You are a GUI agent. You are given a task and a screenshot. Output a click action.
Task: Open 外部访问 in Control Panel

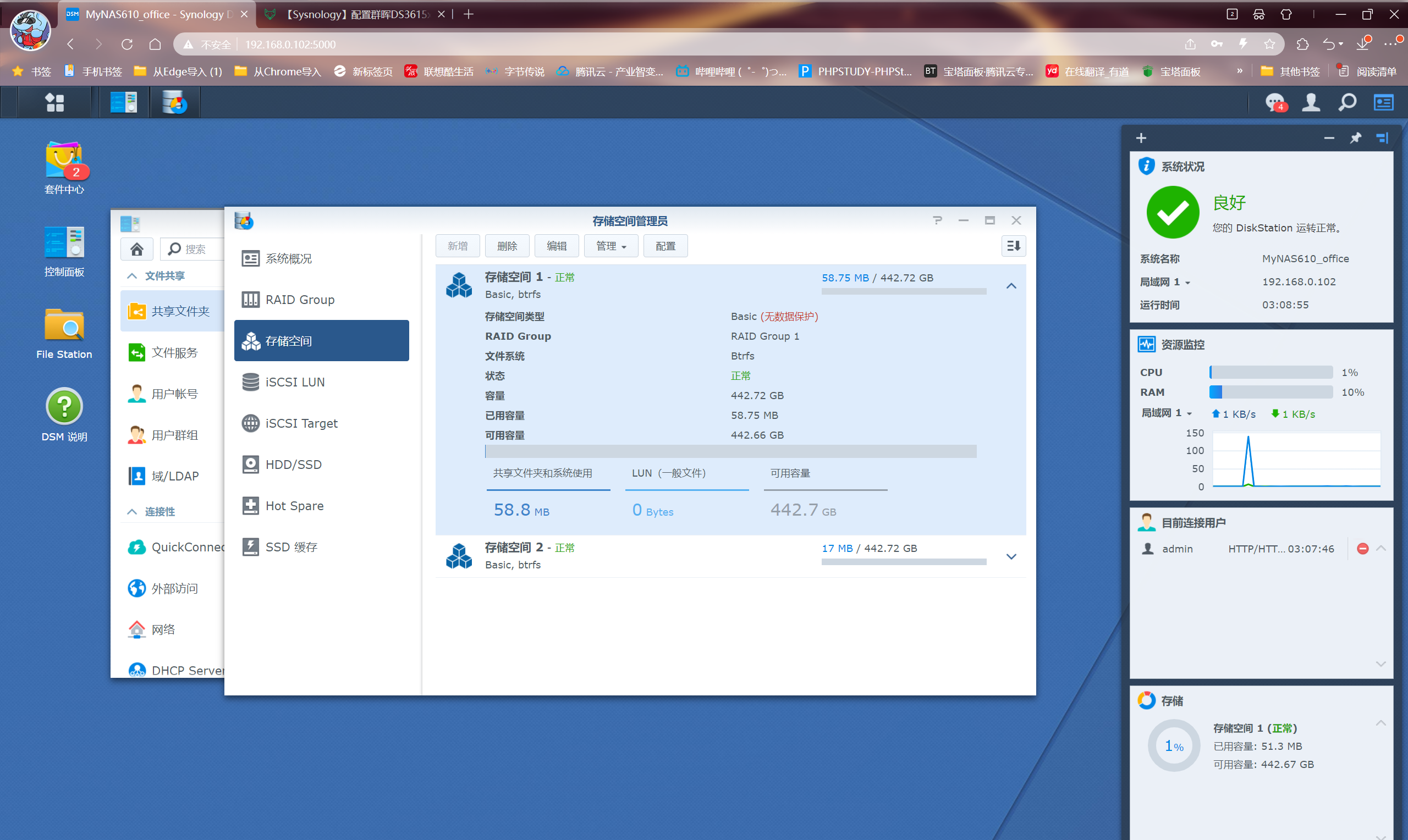click(173, 588)
